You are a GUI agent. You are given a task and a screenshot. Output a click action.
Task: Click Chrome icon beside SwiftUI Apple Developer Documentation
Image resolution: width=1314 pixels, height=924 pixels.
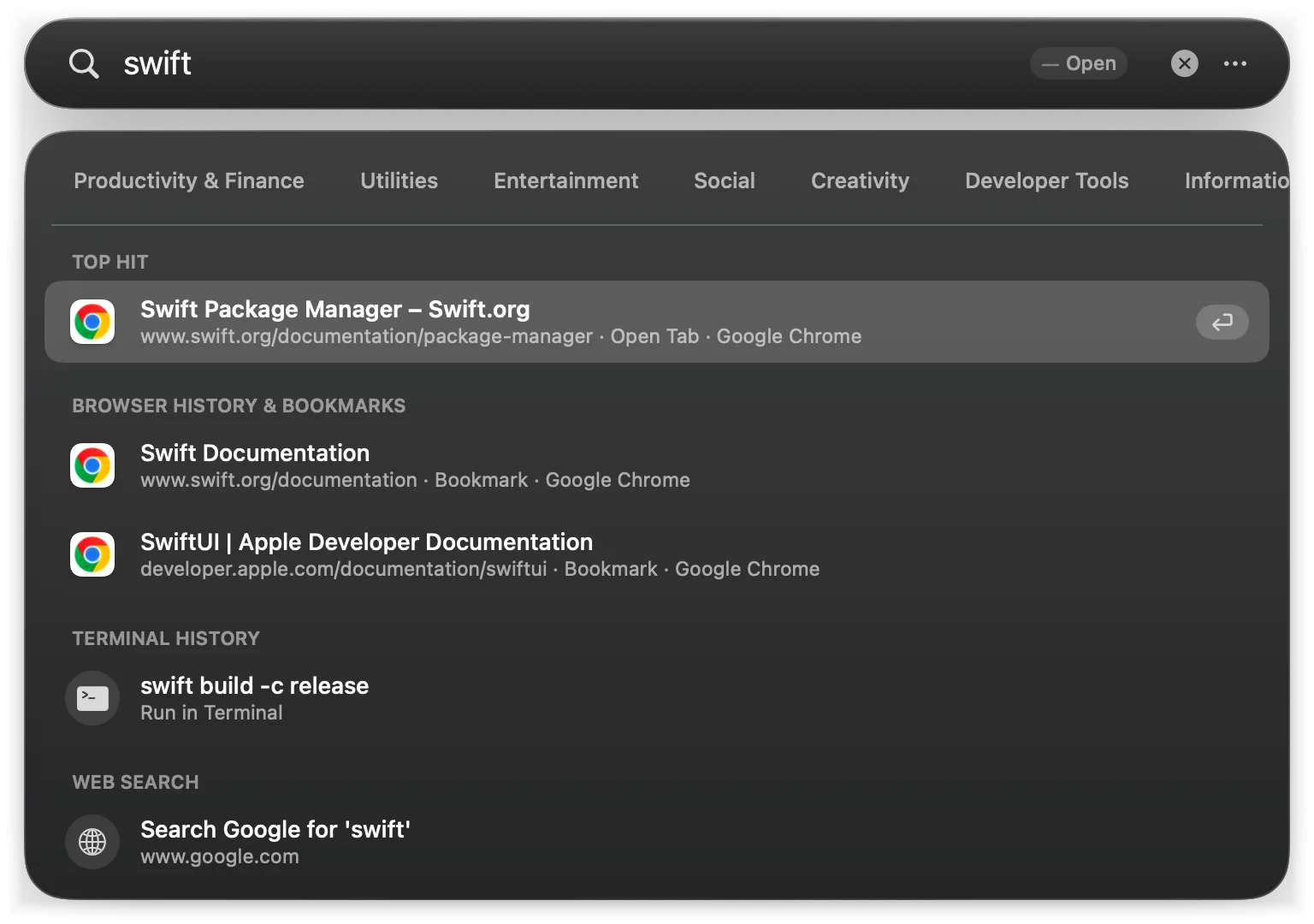pyautogui.click(x=92, y=554)
